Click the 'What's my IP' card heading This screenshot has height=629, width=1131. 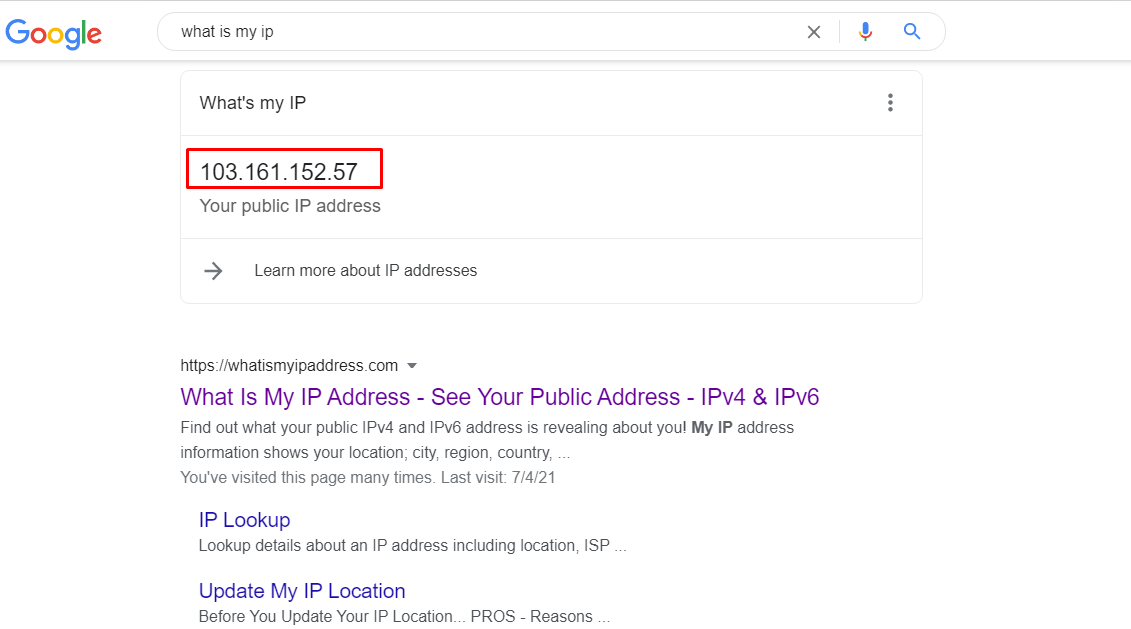(253, 103)
